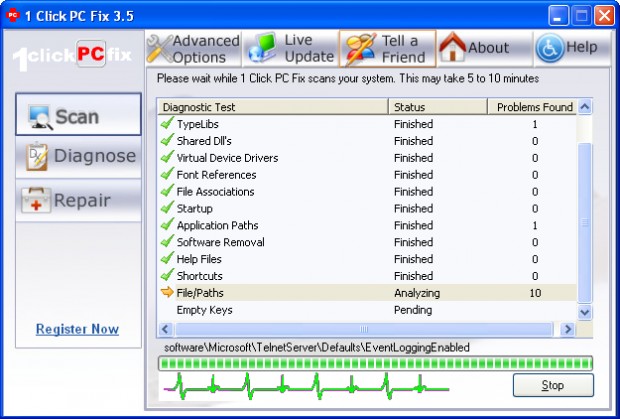This screenshot has height=419, width=620.
Task: Select the Empty Keys row name
Action: [x=204, y=310]
